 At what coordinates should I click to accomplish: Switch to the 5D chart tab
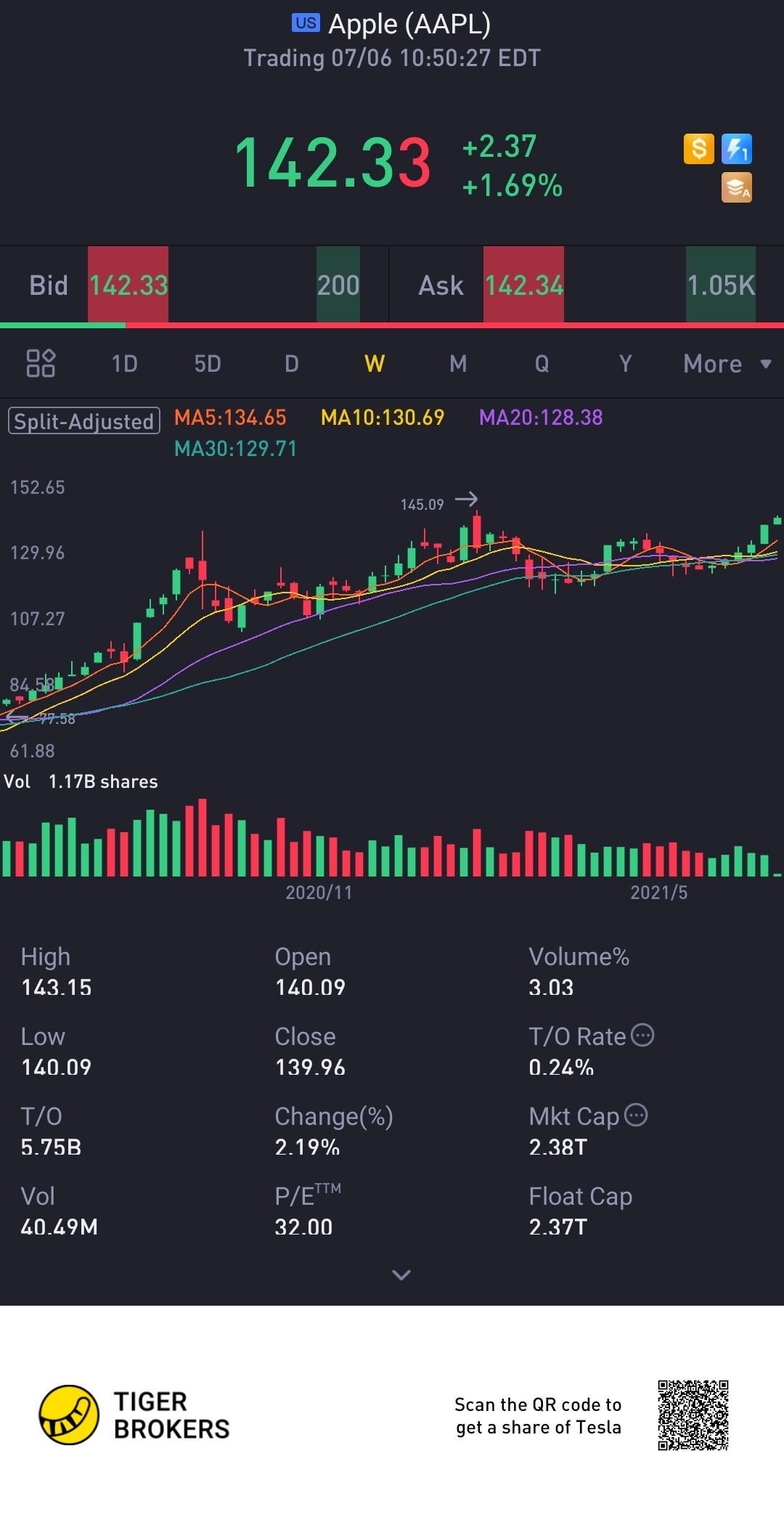click(208, 363)
